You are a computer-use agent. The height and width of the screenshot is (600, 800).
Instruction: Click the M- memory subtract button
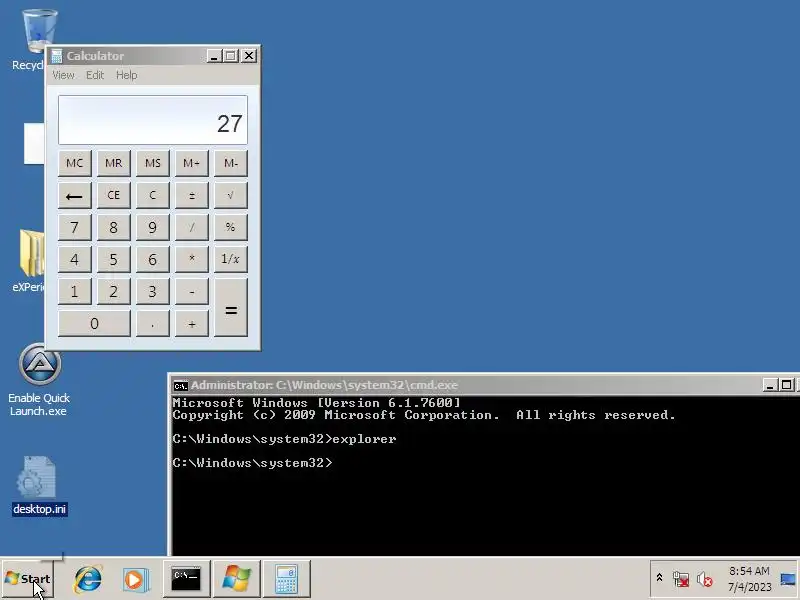231,163
